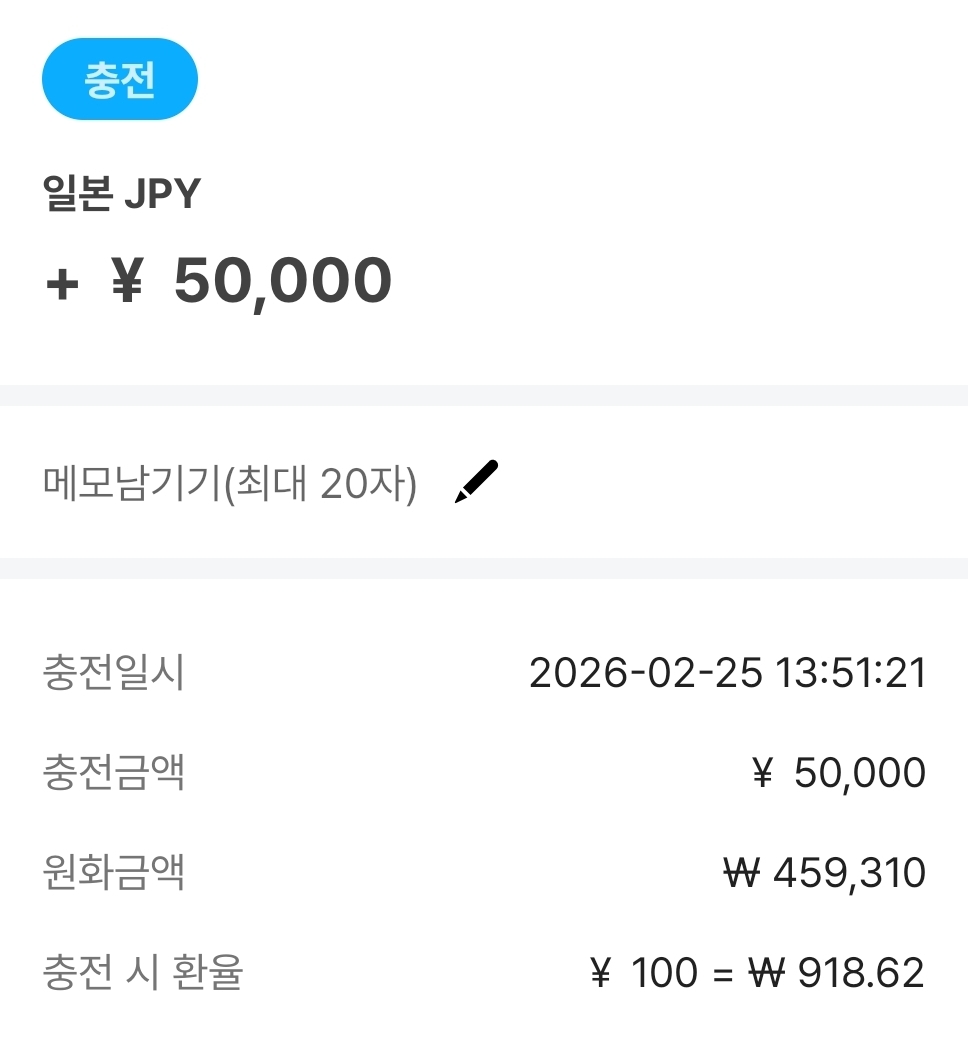
Task: Click the gray divider below the memo row
Action: coord(484,568)
